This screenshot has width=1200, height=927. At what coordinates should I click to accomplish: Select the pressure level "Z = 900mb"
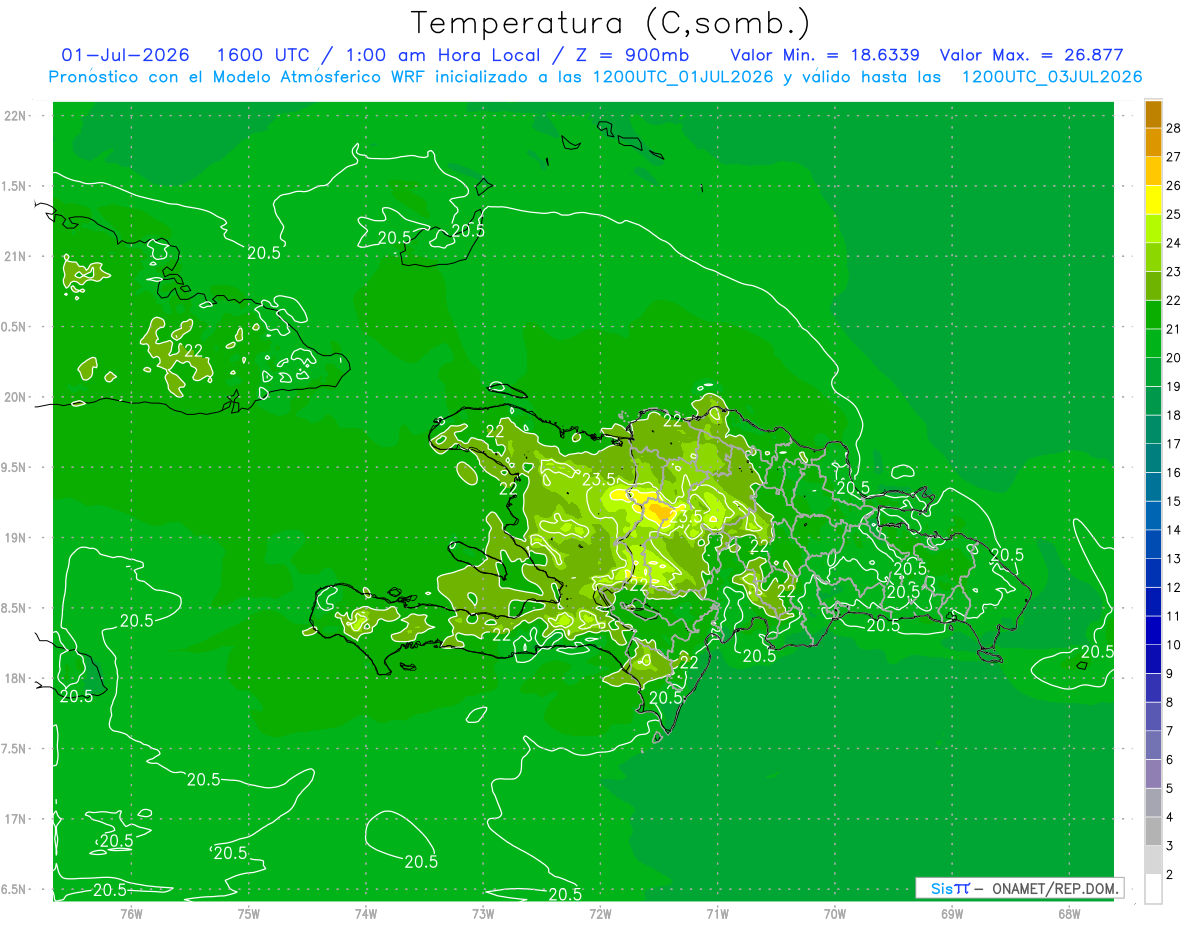point(632,55)
